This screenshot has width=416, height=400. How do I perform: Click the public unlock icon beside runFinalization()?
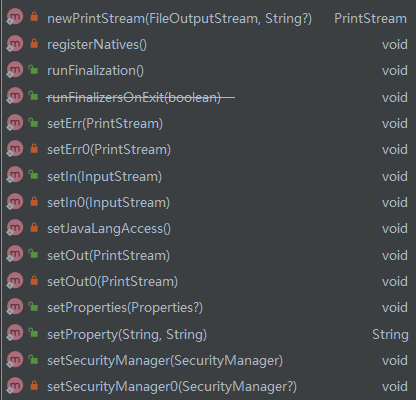[x=33, y=69]
